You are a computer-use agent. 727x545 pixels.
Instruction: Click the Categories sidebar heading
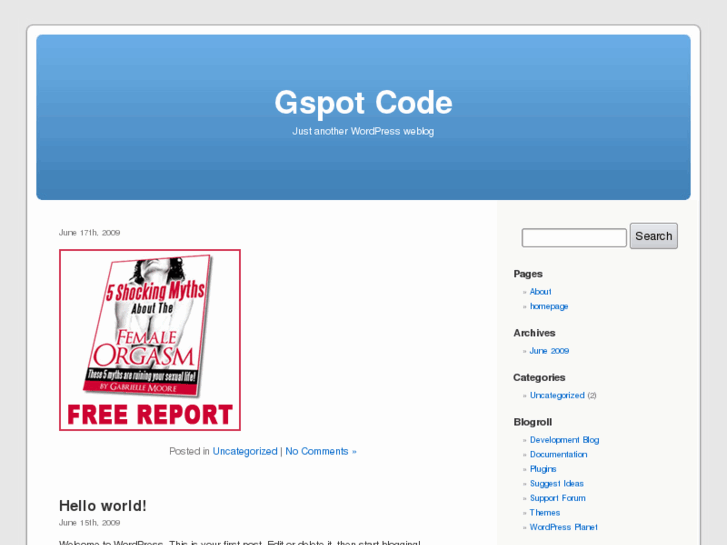[539, 378]
